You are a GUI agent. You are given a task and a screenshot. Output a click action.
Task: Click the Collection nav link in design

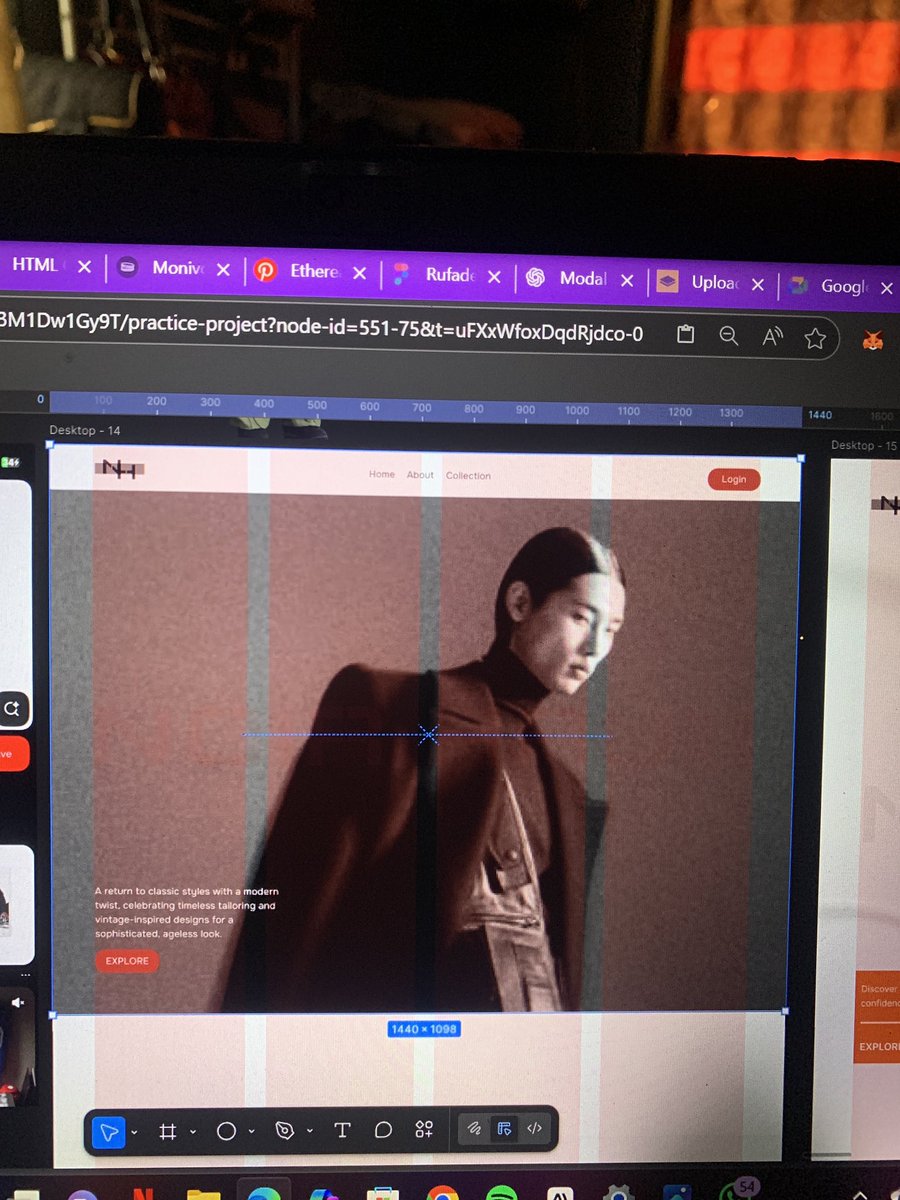tap(468, 476)
